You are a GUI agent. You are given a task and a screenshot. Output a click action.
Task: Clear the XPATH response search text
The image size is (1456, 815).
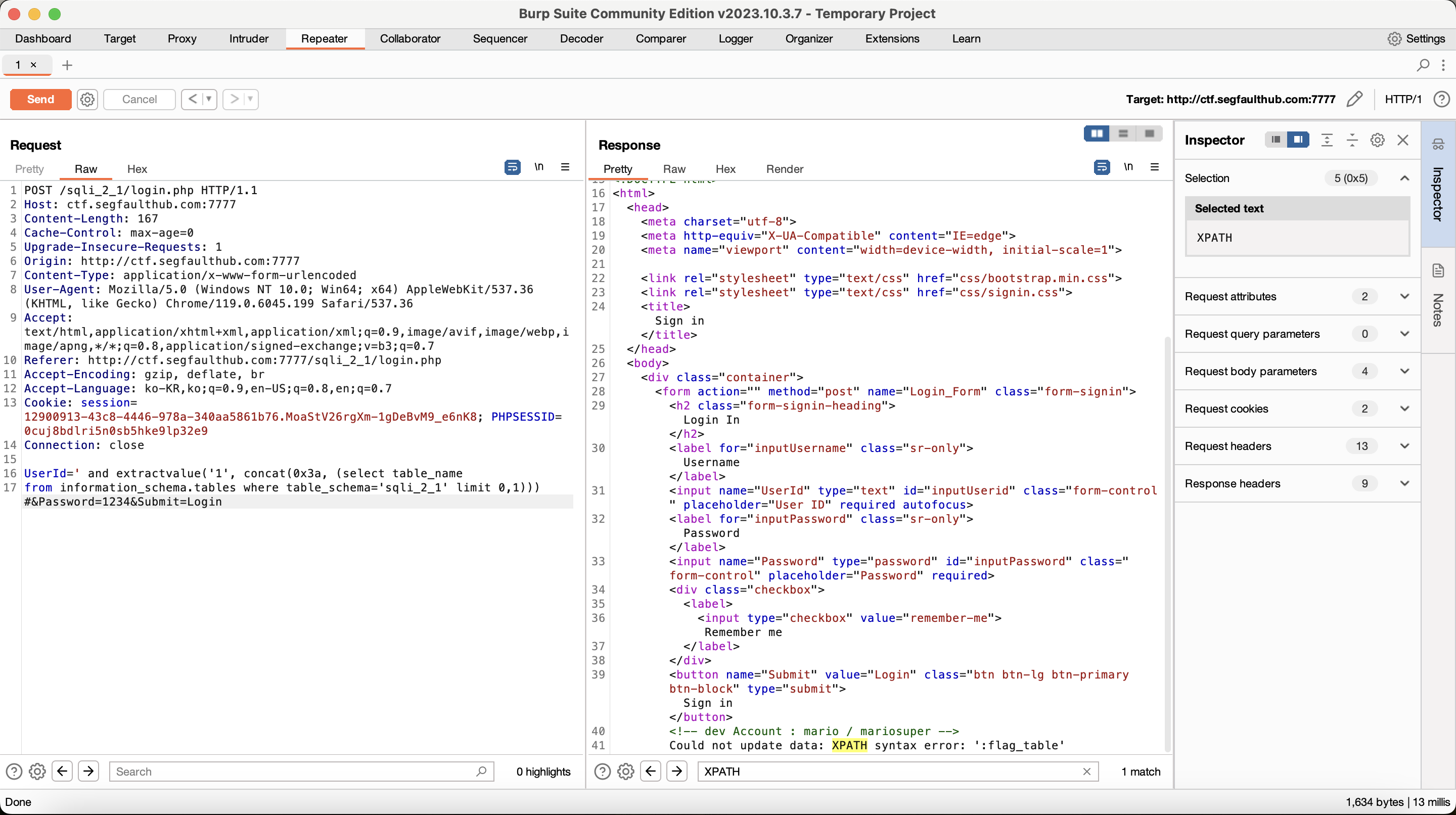tap(1086, 772)
